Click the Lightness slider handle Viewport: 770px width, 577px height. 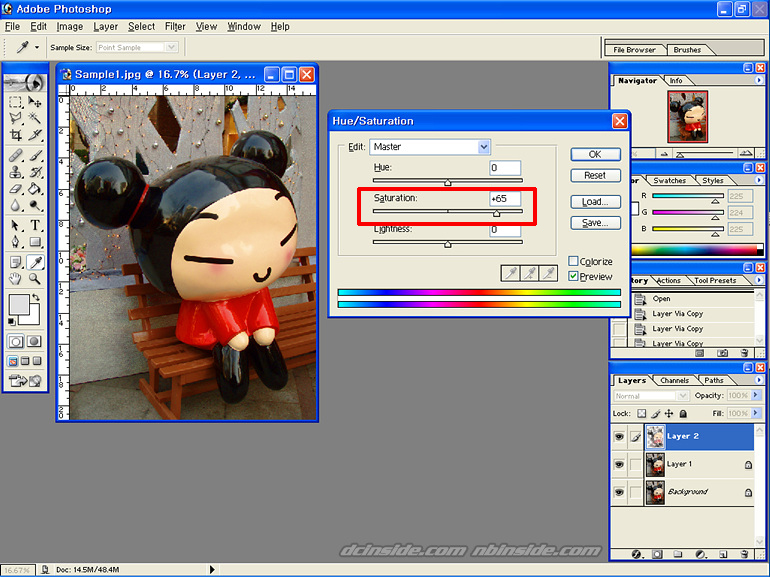tap(448, 244)
